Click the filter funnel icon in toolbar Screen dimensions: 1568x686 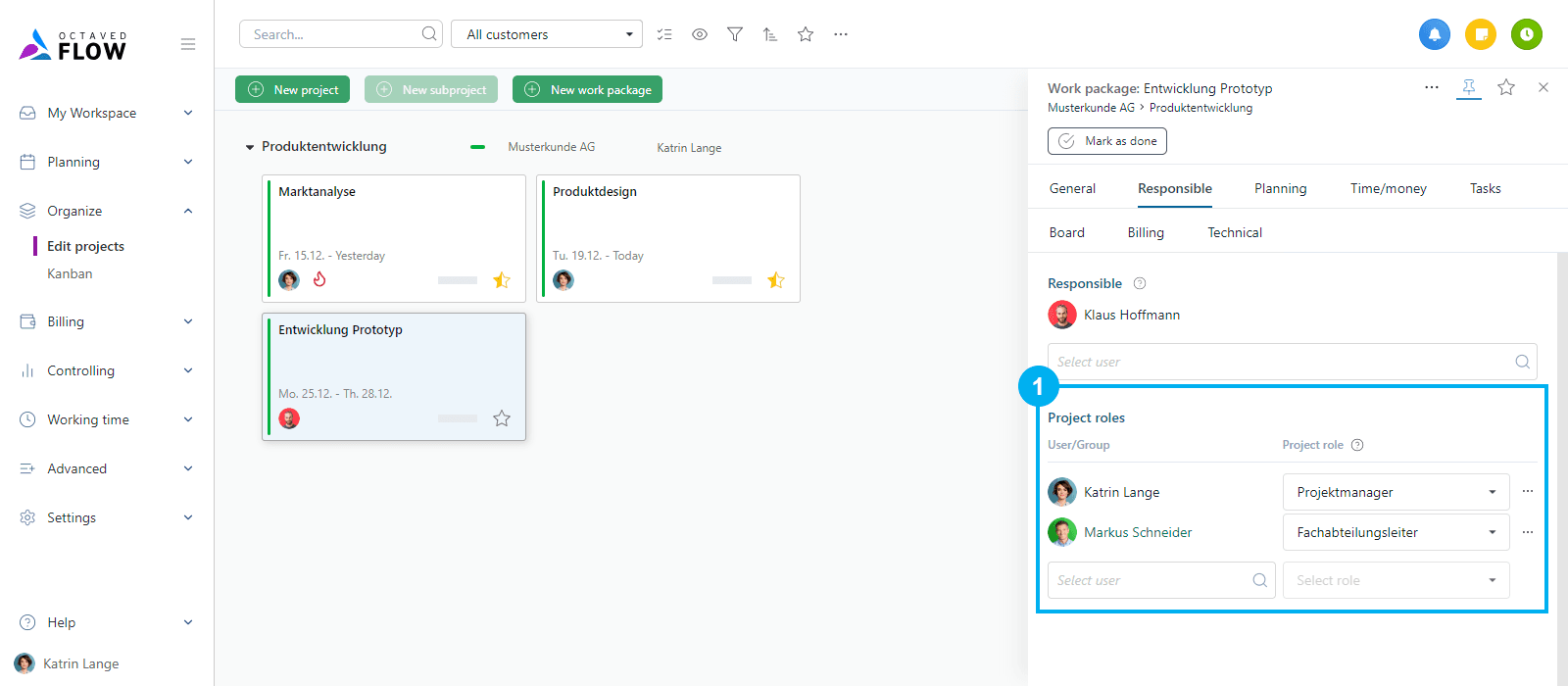[x=735, y=34]
